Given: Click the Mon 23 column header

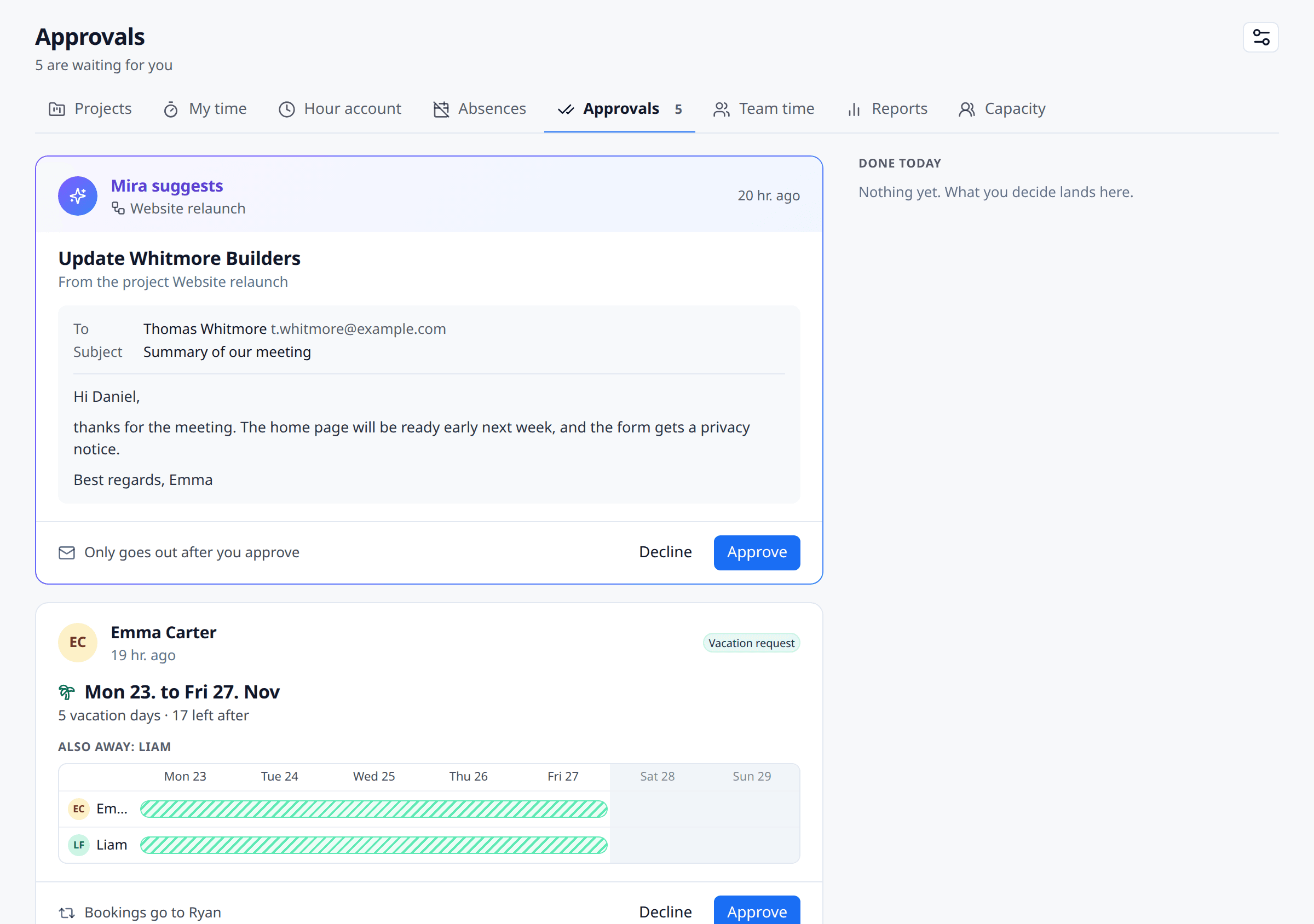Looking at the screenshot, I should click(x=185, y=776).
